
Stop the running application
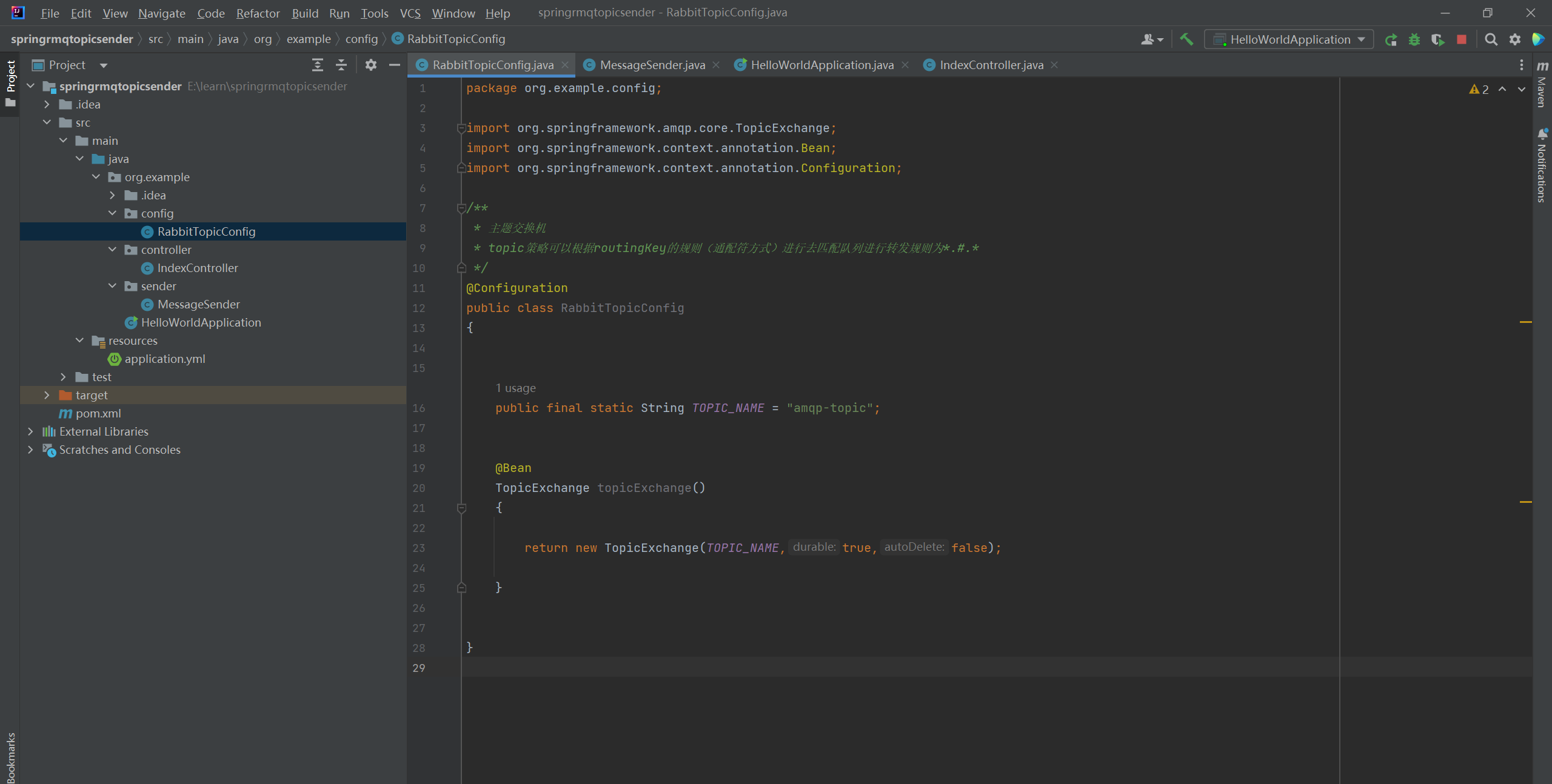click(1462, 39)
